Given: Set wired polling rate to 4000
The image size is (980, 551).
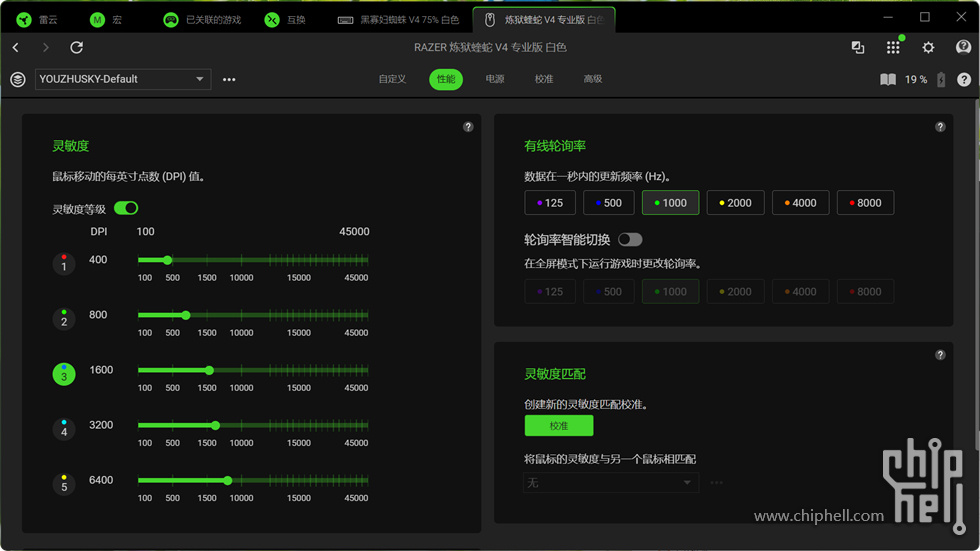Looking at the screenshot, I should [x=800, y=202].
